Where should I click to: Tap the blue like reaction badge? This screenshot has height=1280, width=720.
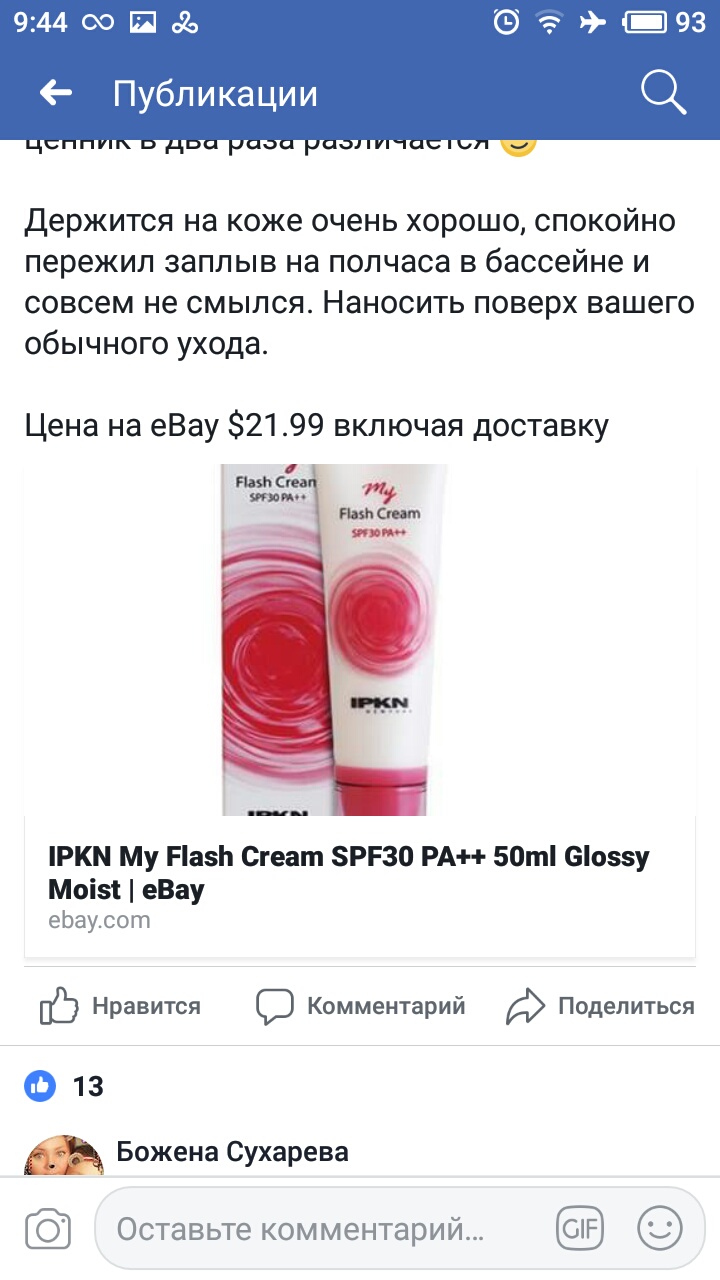(x=40, y=1086)
